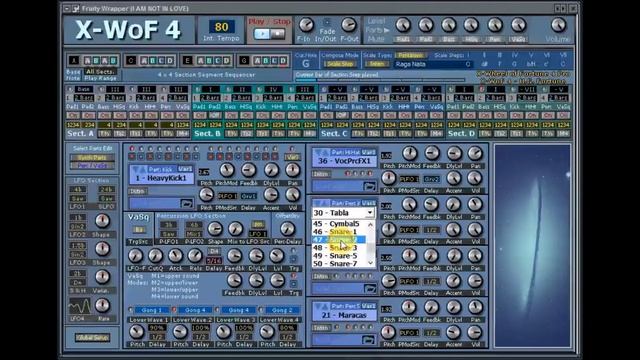
Task: Click the LFO3 Shape knob
Action: (x=102, y=249)
